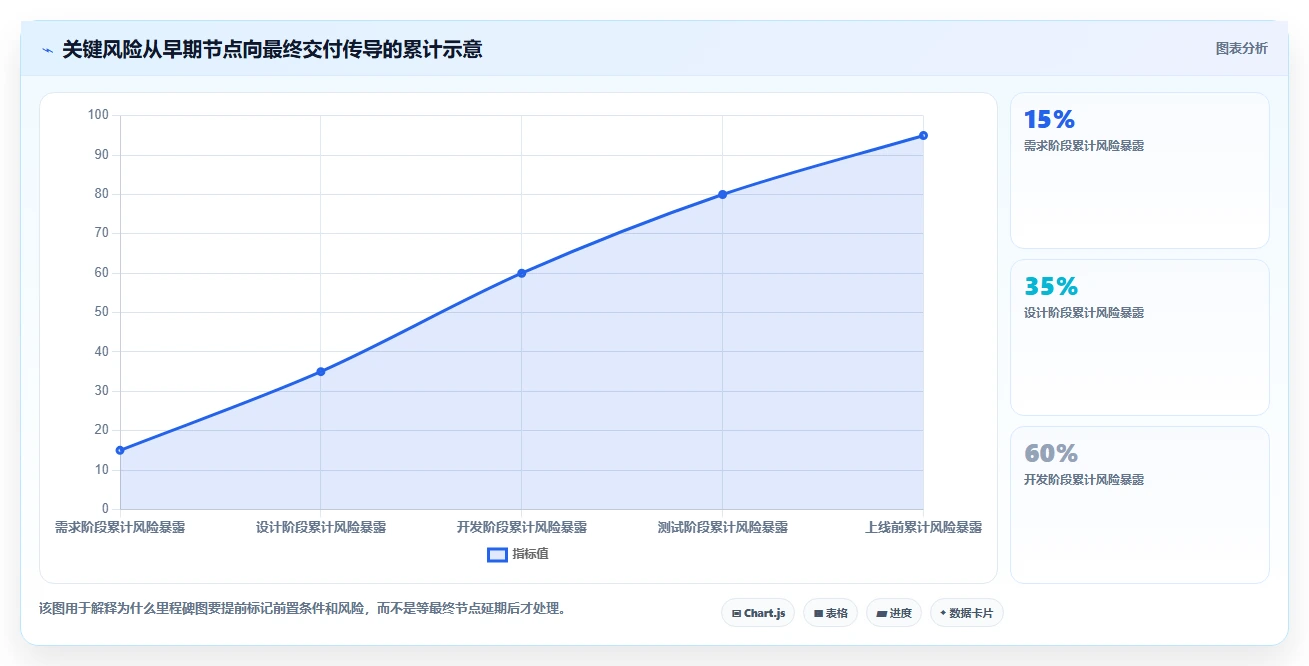1309x666 pixels.
Task: Select the 进度 tag chip
Action: pos(894,613)
